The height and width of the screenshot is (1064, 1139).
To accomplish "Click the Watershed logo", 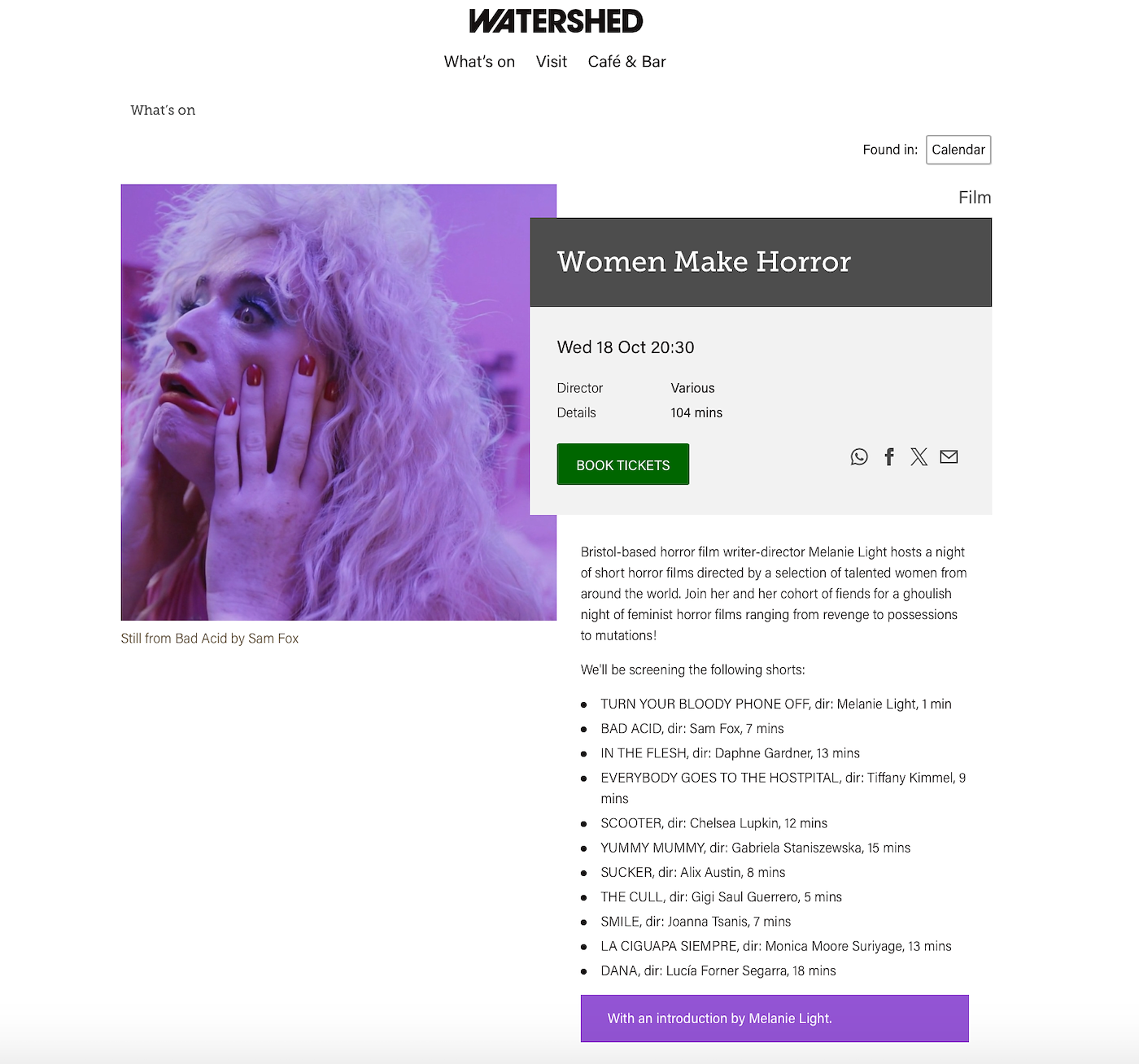I will [x=556, y=21].
